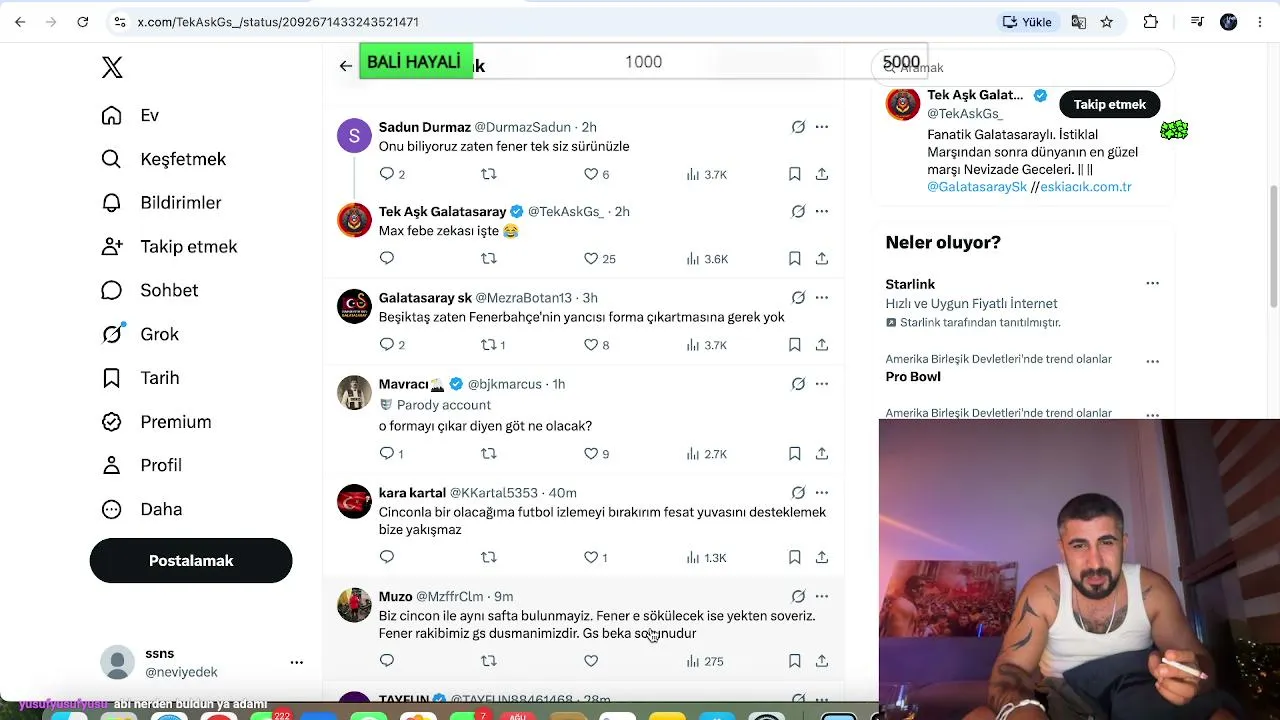Image resolution: width=1280 pixels, height=720 pixels.
Task: Open kara kartal's profile avatar
Action: point(354,501)
